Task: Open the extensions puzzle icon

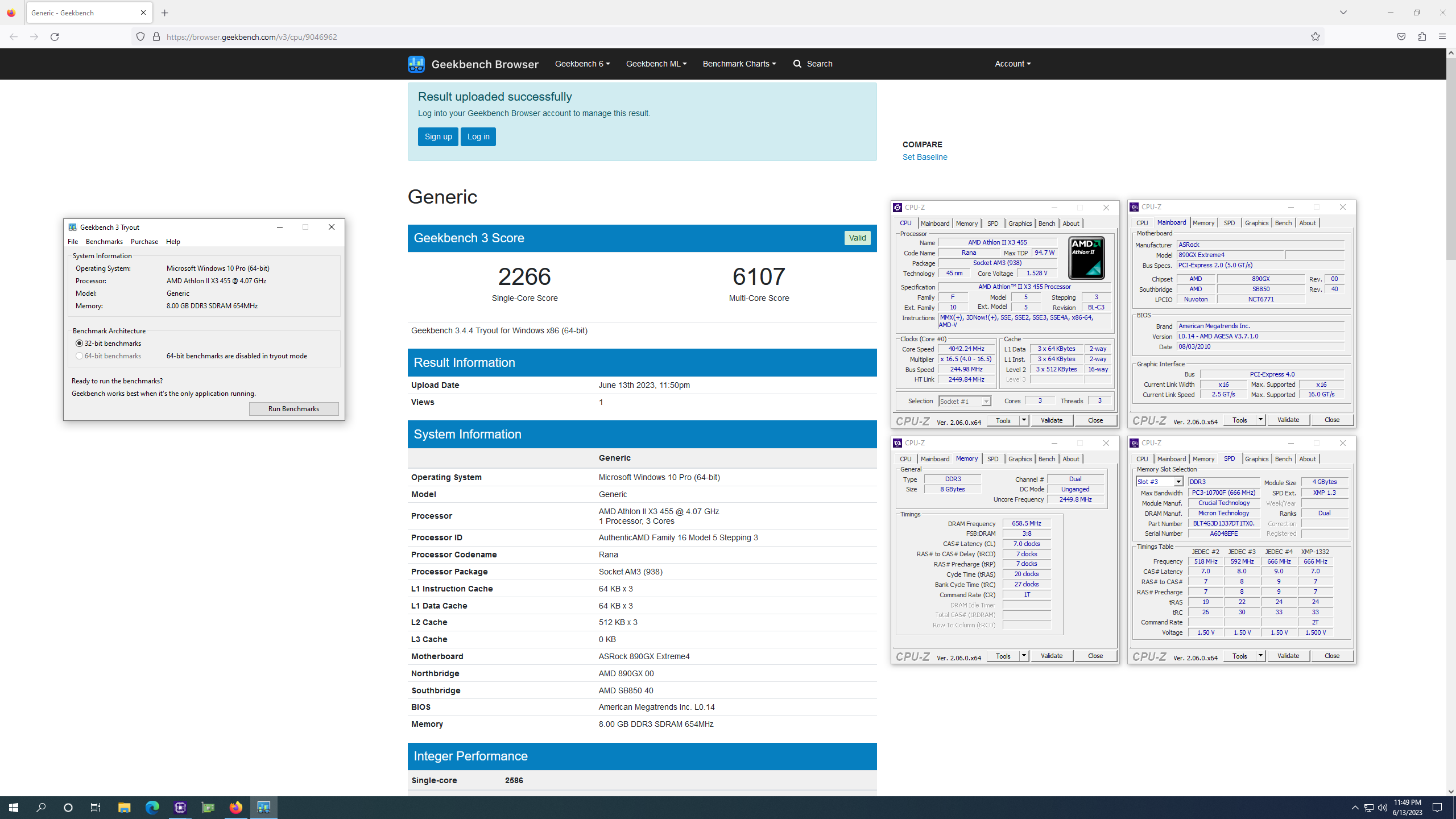Action: pyautogui.click(x=1422, y=37)
